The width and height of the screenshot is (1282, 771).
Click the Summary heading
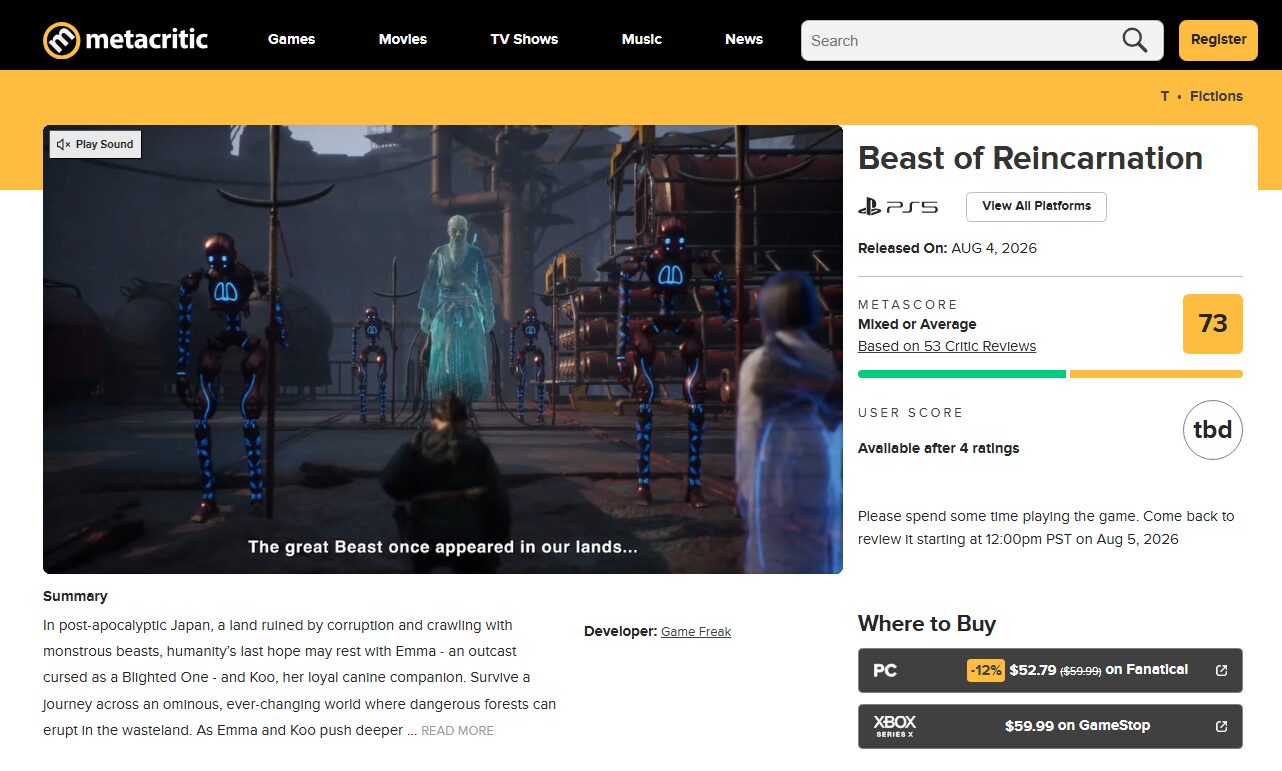[75, 596]
